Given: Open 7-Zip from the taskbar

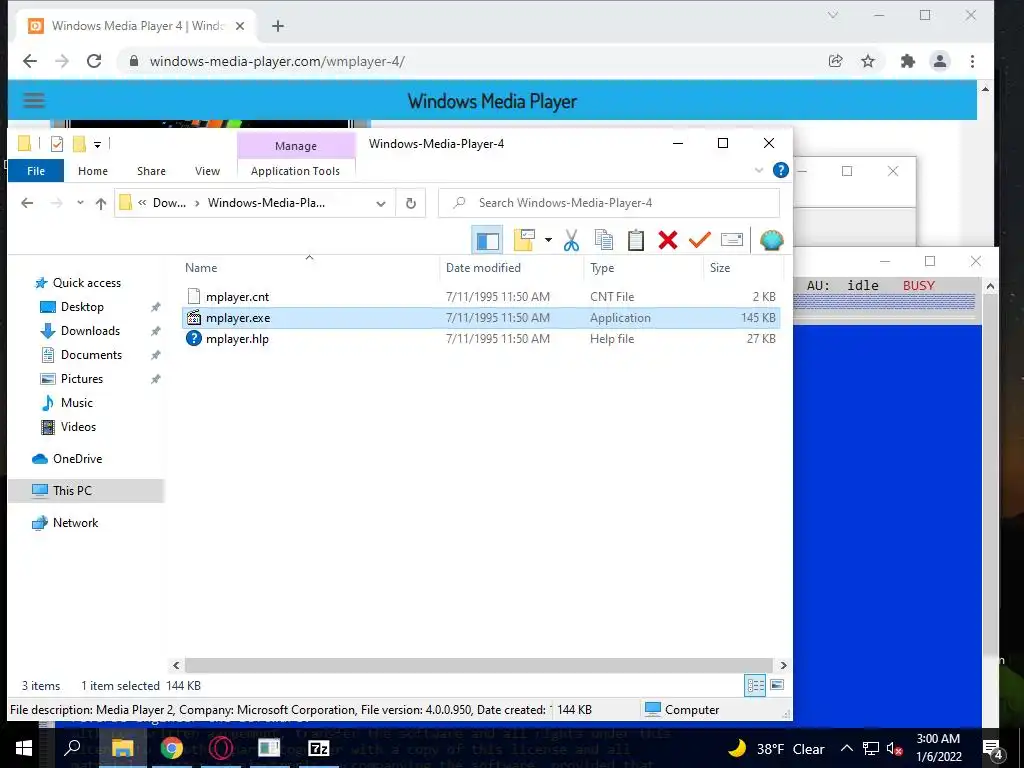Looking at the screenshot, I should coord(319,748).
